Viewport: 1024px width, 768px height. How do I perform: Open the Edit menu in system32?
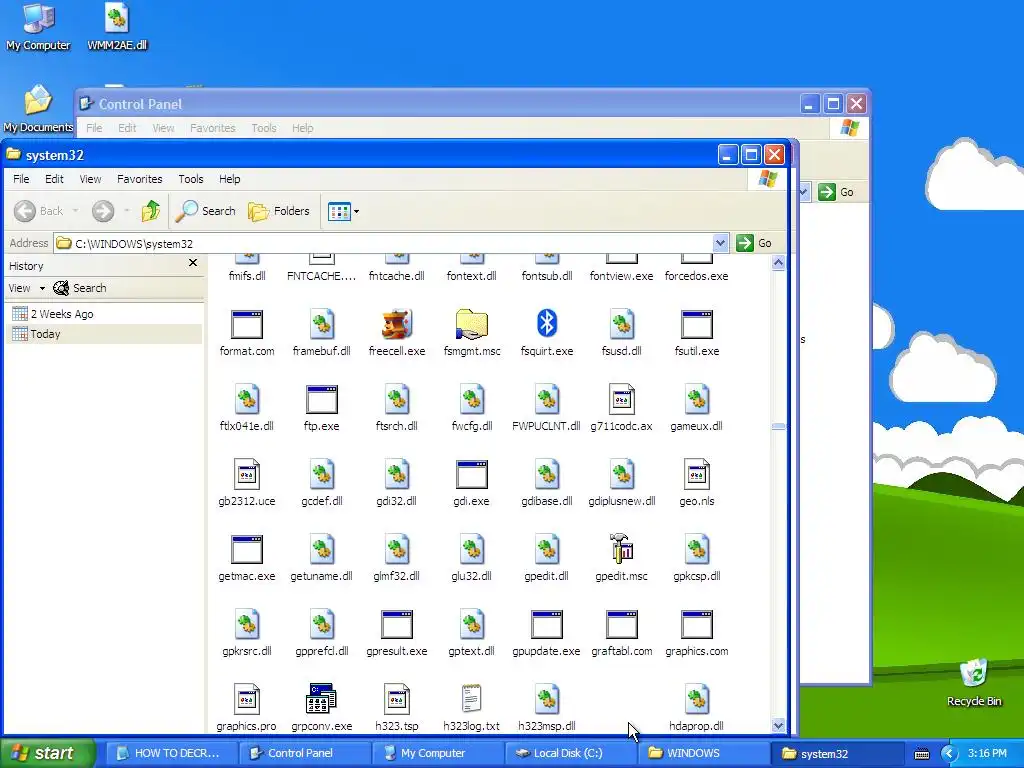[x=54, y=179]
